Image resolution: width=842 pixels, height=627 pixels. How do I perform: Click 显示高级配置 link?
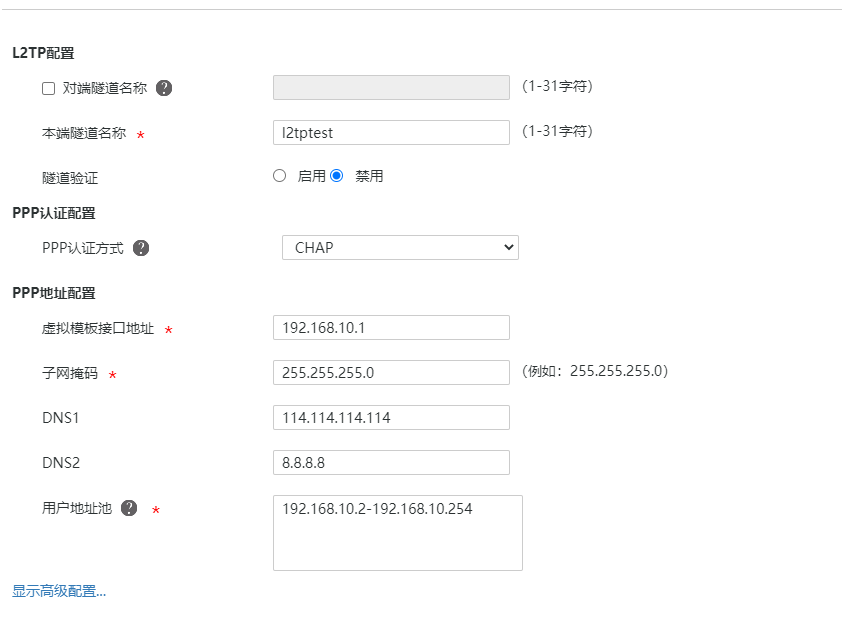pyautogui.click(x=59, y=591)
